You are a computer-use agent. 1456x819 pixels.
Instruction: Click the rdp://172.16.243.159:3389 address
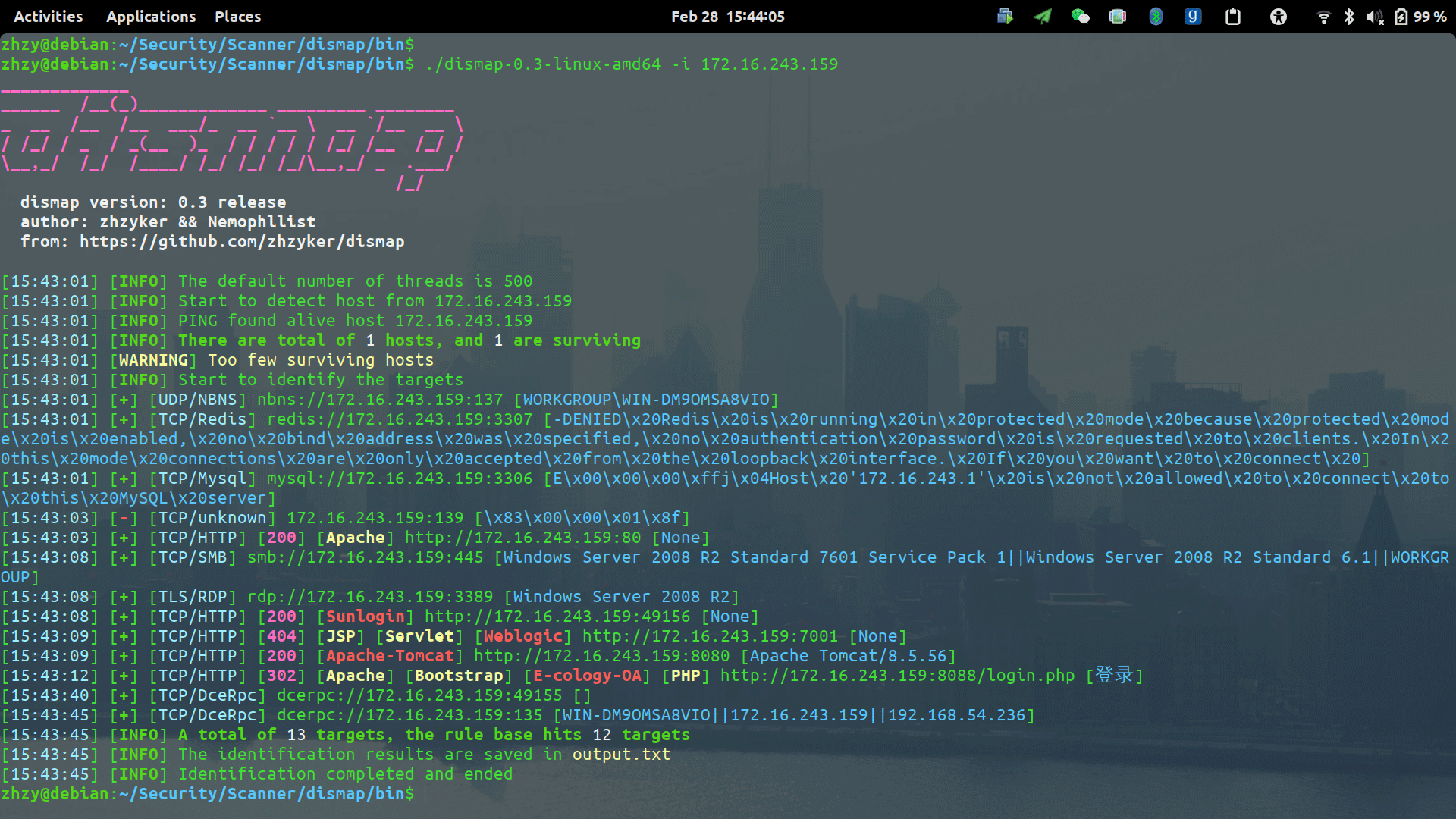[370, 596]
